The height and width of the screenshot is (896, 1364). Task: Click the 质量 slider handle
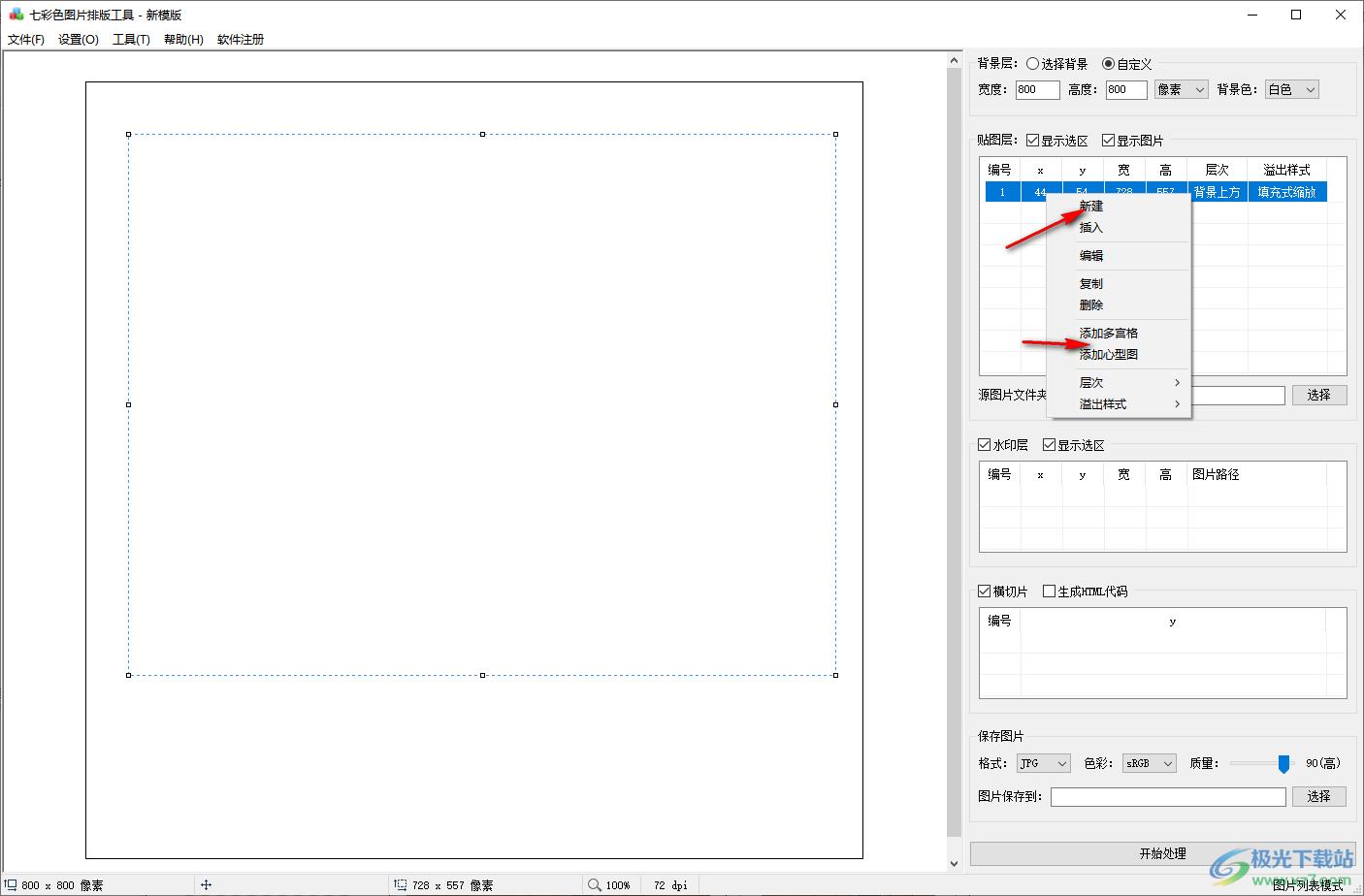[1283, 764]
